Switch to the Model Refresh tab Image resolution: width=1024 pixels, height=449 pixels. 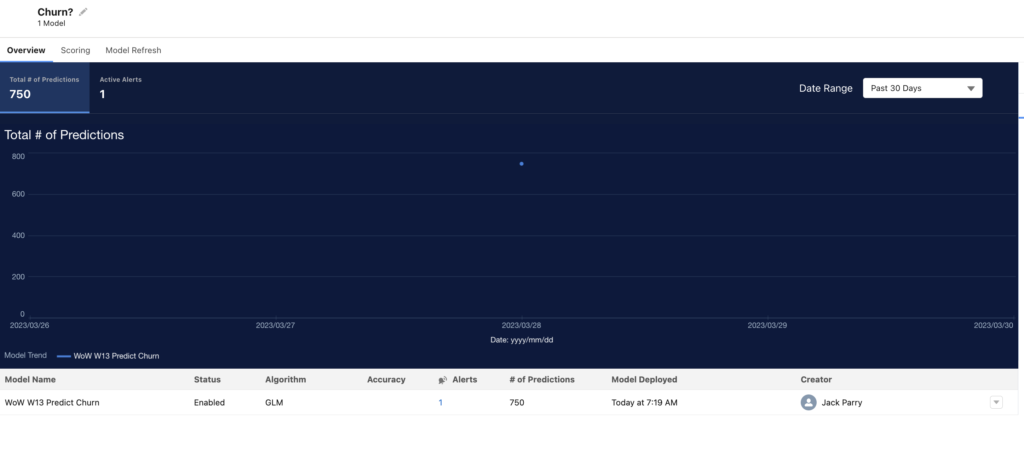[x=133, y=50]
